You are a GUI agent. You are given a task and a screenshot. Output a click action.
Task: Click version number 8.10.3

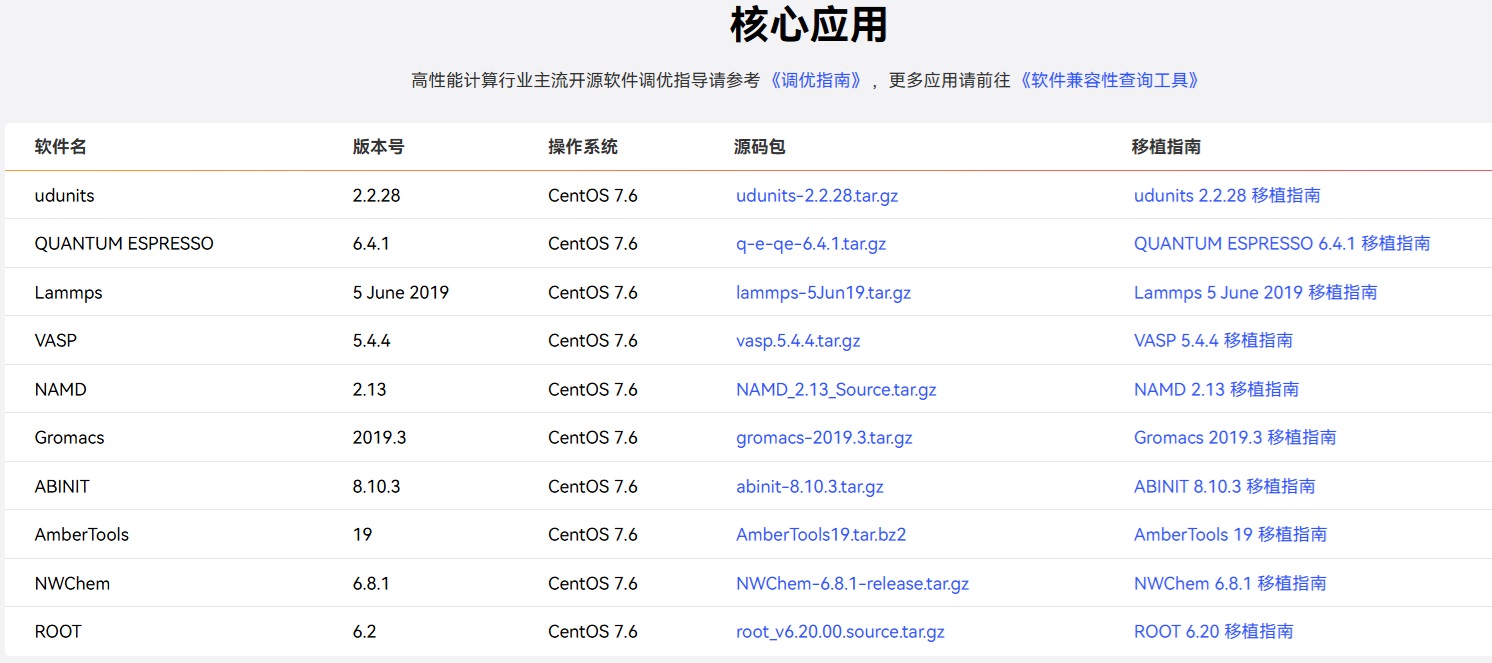click(x=377, y=487)
